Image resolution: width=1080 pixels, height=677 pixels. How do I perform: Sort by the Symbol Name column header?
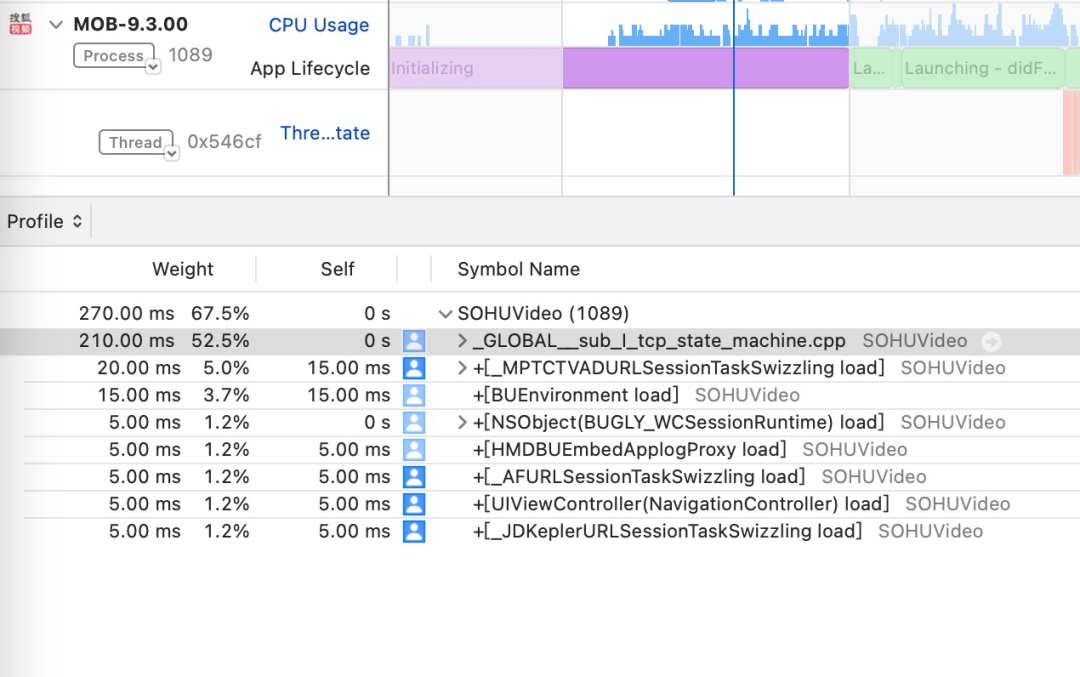coord(519,269)
